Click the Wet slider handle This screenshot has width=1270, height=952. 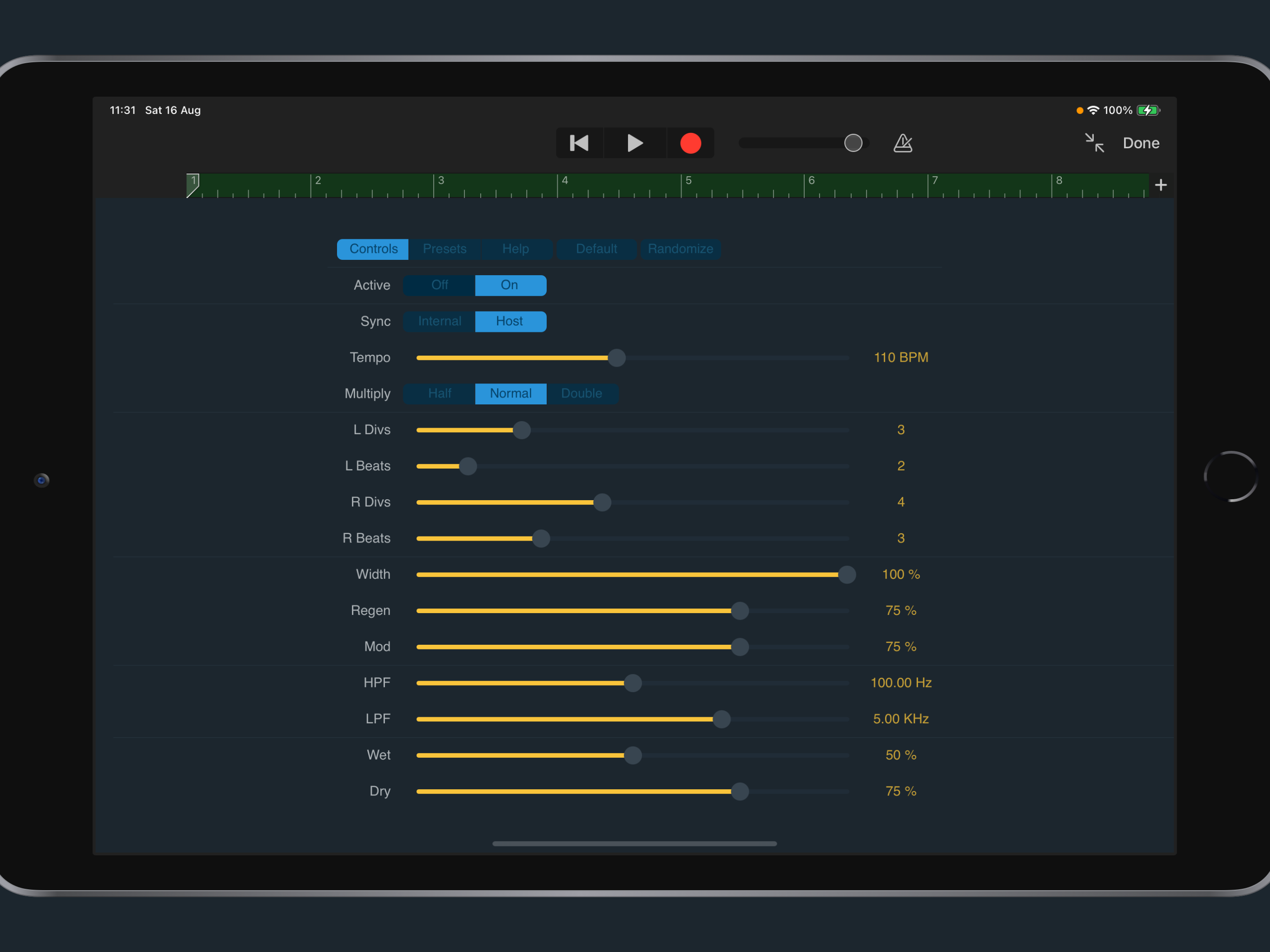[x=633, y=756]
